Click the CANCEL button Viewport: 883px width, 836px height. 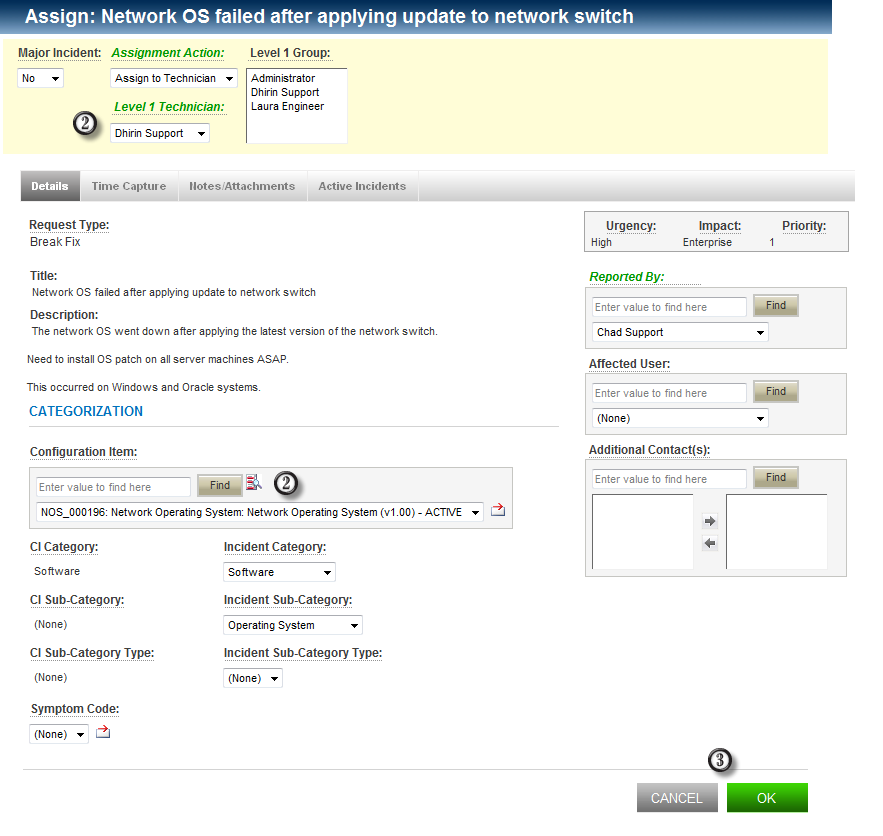[x=677, y=798]
